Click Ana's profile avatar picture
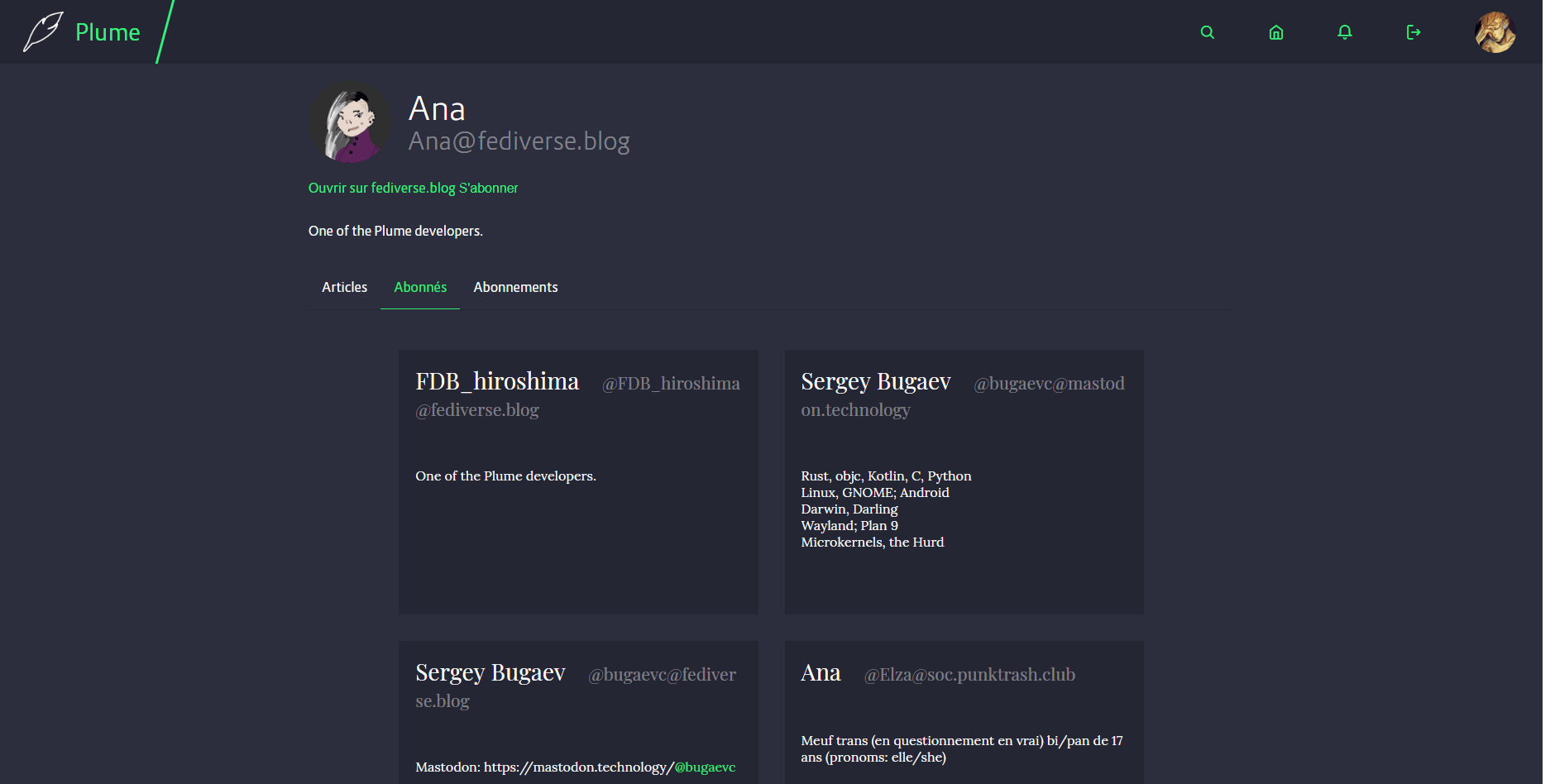The image size is (1555, 784). point(350,122)
